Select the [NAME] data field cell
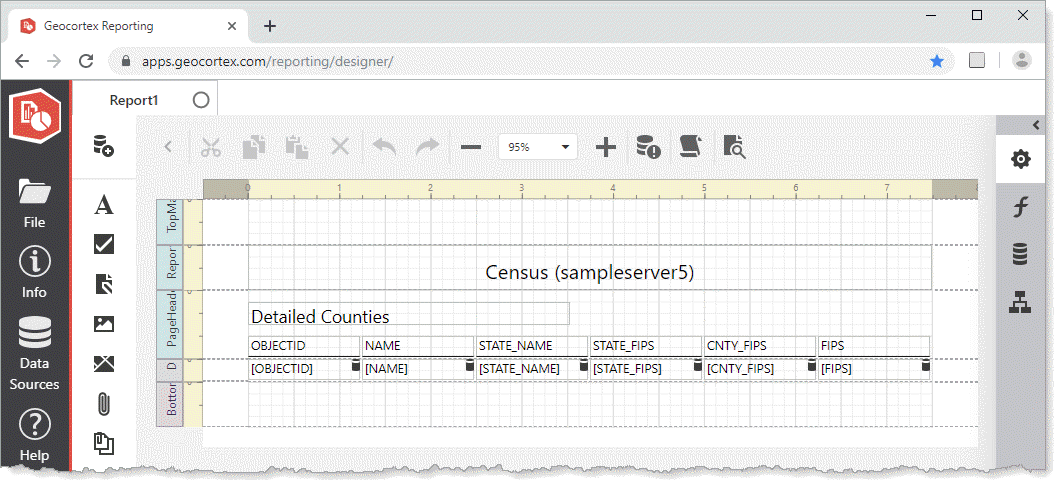 pos(417,370)
